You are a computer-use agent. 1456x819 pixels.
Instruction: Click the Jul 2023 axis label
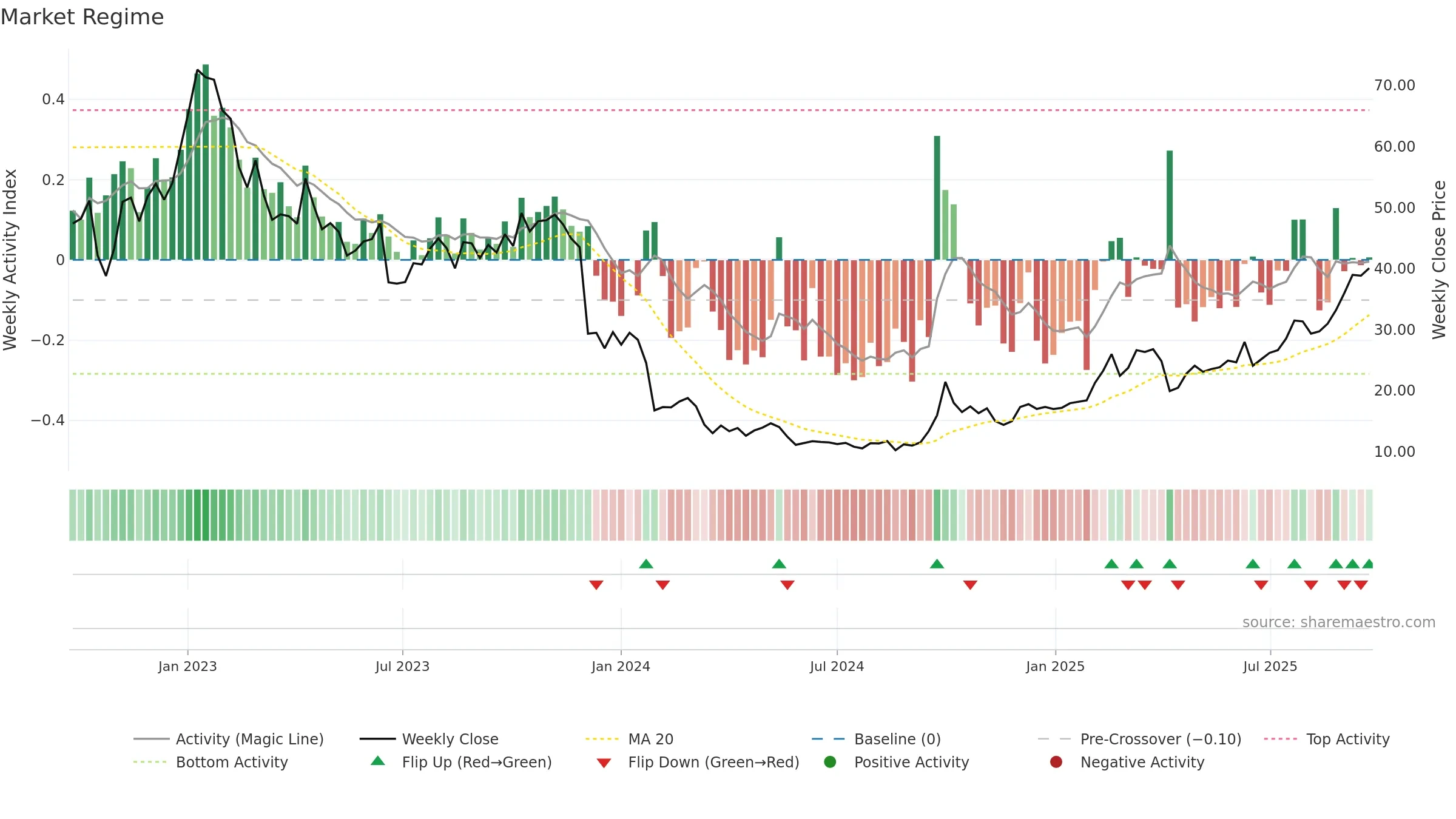[402, 666]
